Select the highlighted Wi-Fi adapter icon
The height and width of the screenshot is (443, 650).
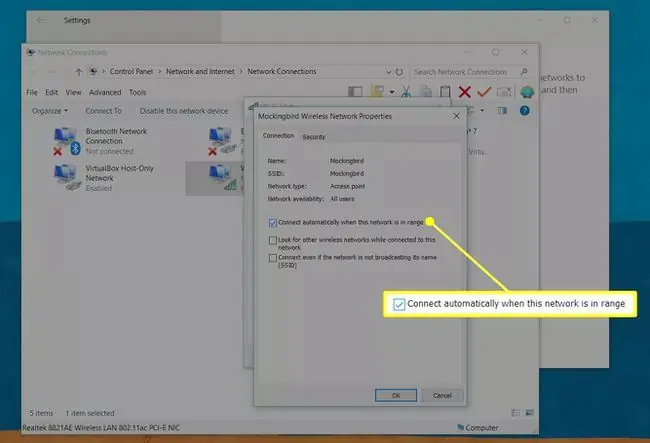223,178
